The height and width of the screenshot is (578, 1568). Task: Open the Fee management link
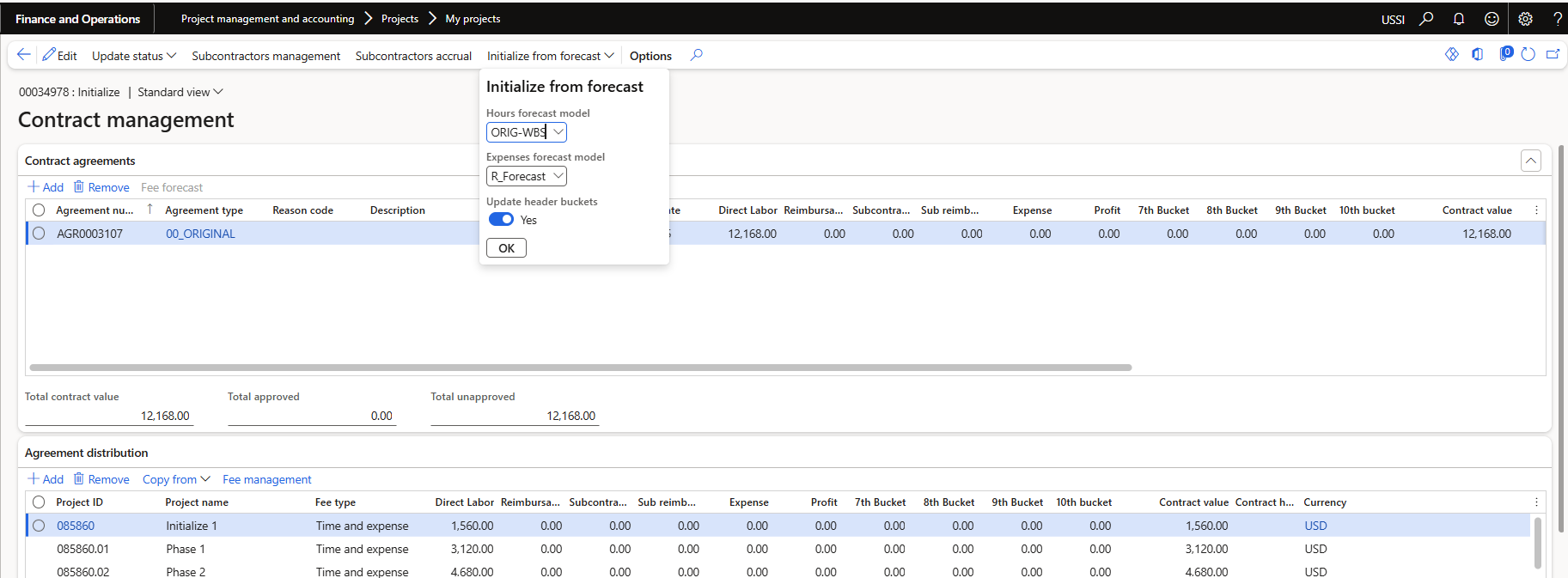(266, 479)
